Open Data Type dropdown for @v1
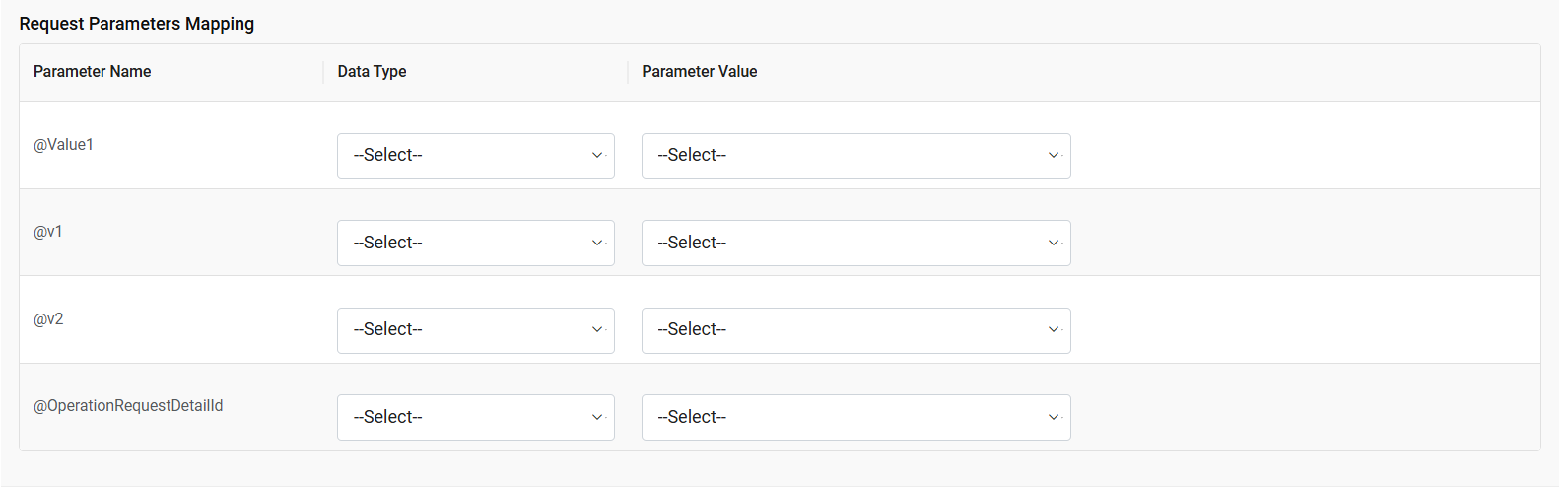This screenshot has width=1568, height=488. (x=475, y=243)
